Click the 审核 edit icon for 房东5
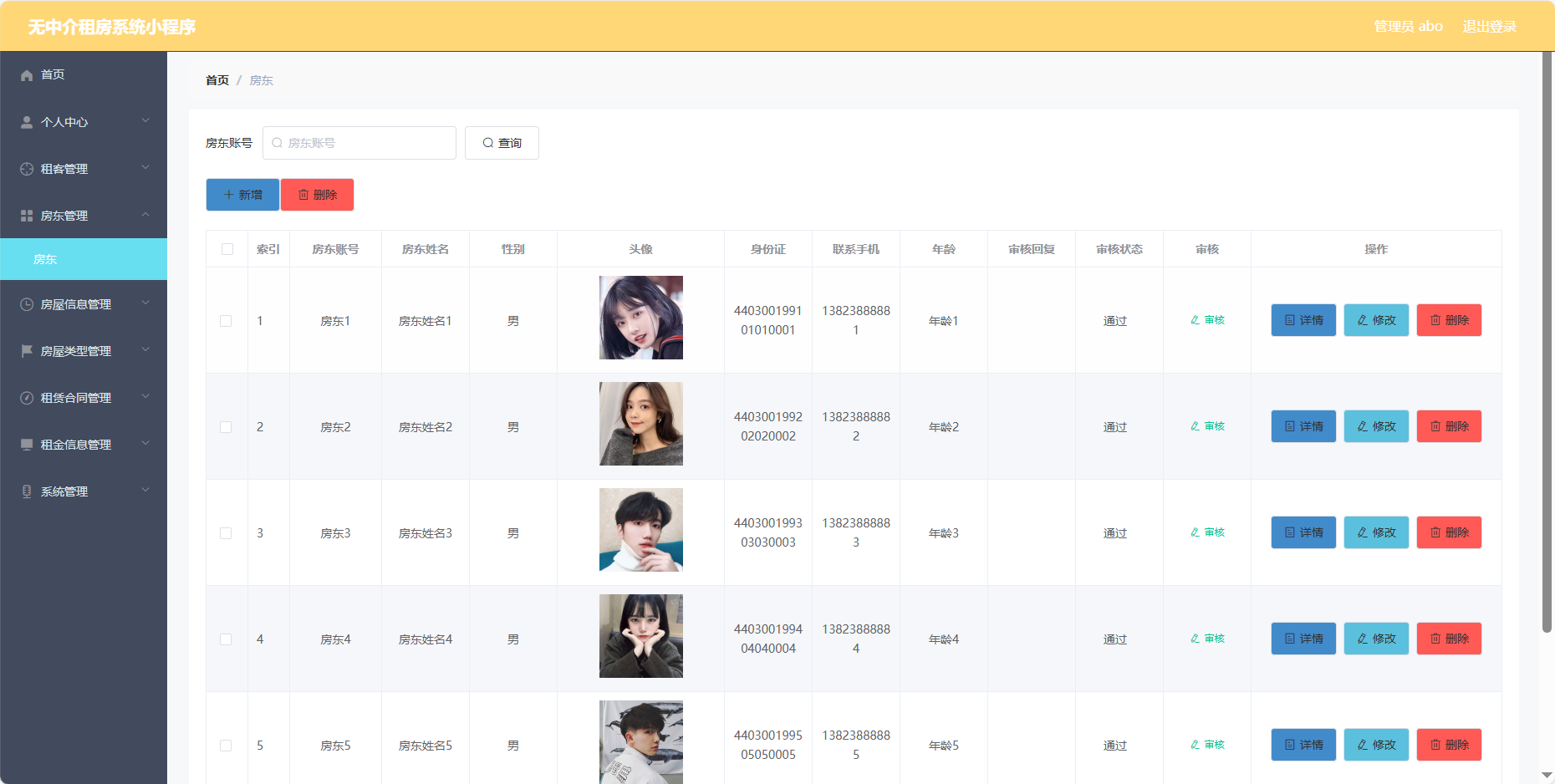1555x784 pixels. [1196, 745]
